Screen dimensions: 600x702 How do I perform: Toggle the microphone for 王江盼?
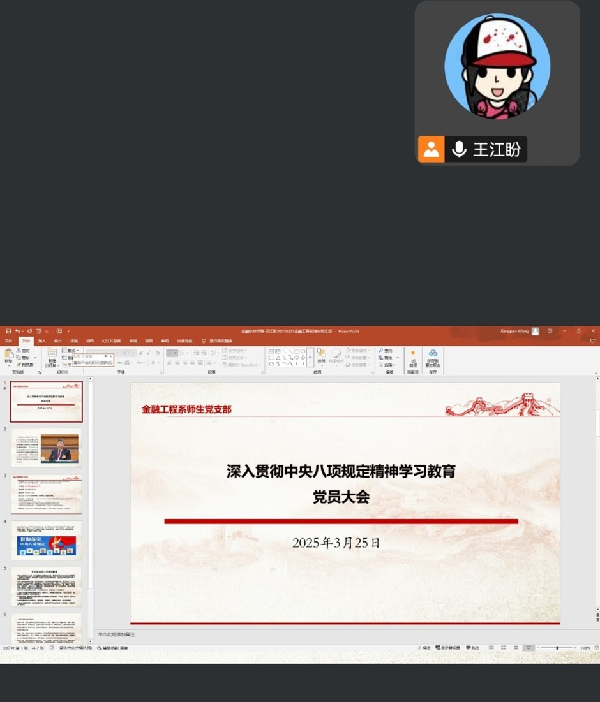[459, 150]
